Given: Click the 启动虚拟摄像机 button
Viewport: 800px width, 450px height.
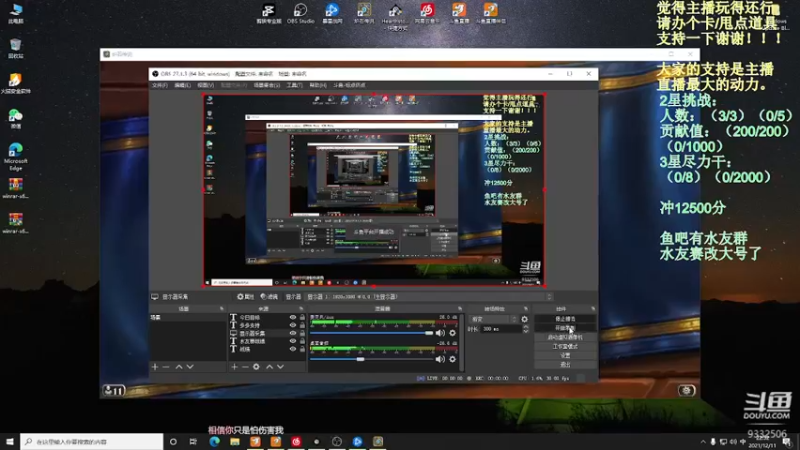Looking at the screenshot, I should [565, 337].
